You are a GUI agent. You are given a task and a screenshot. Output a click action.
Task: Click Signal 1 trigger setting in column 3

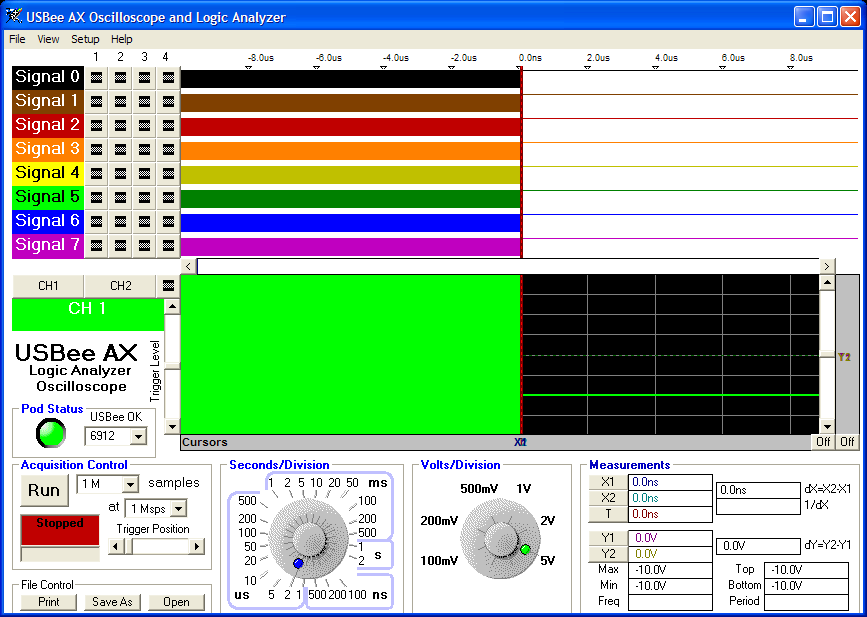tap(144, 102)
